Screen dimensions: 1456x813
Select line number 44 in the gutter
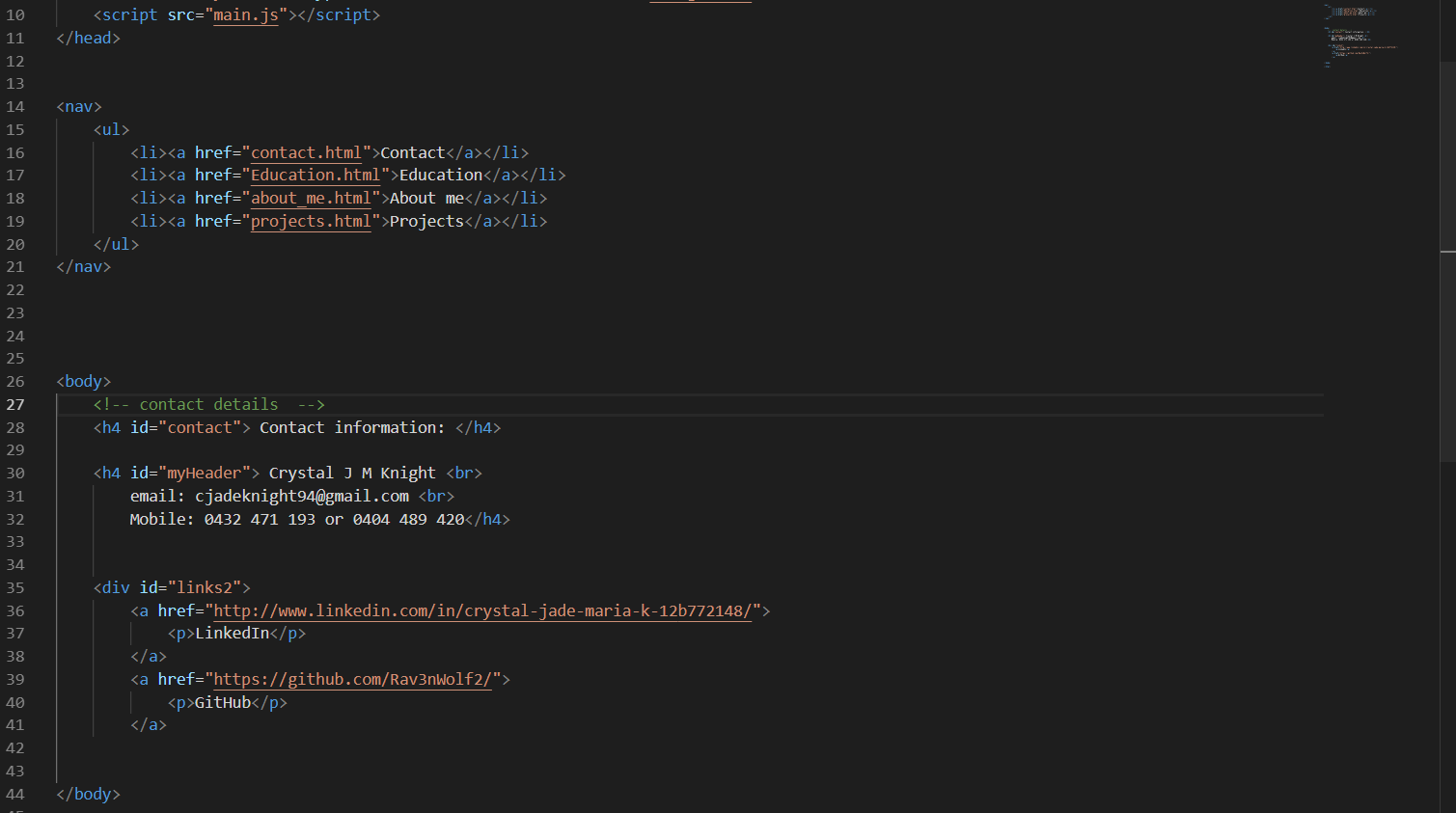click(15, 793)
